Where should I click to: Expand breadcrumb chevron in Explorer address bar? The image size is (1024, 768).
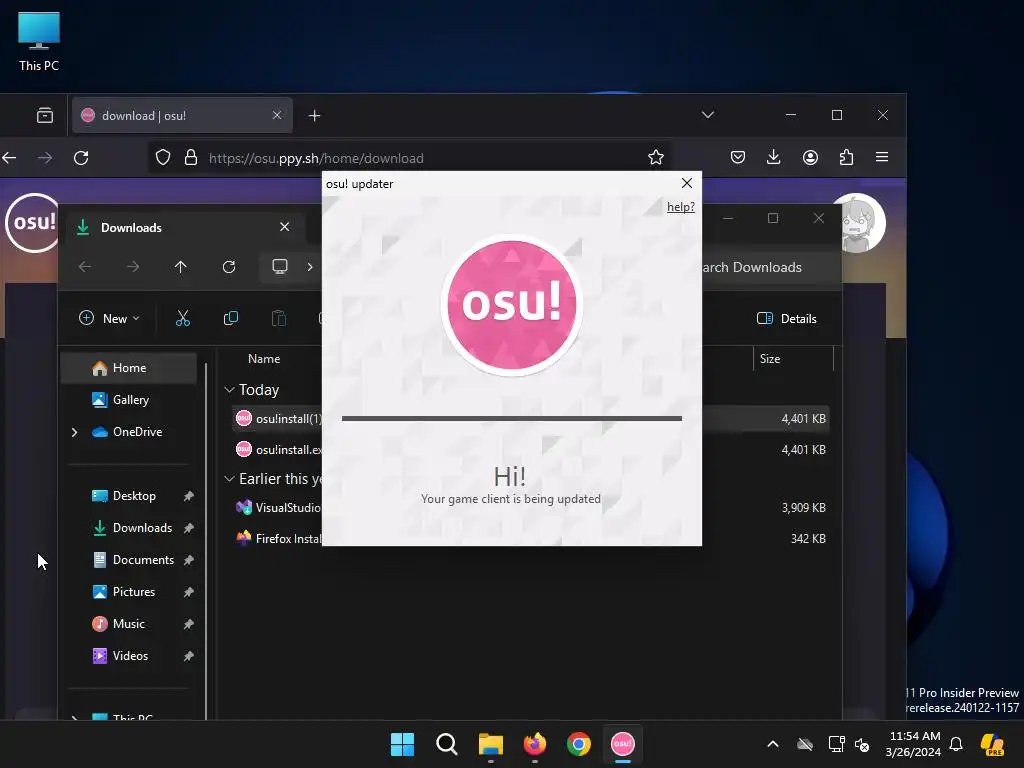click(310, 266)
